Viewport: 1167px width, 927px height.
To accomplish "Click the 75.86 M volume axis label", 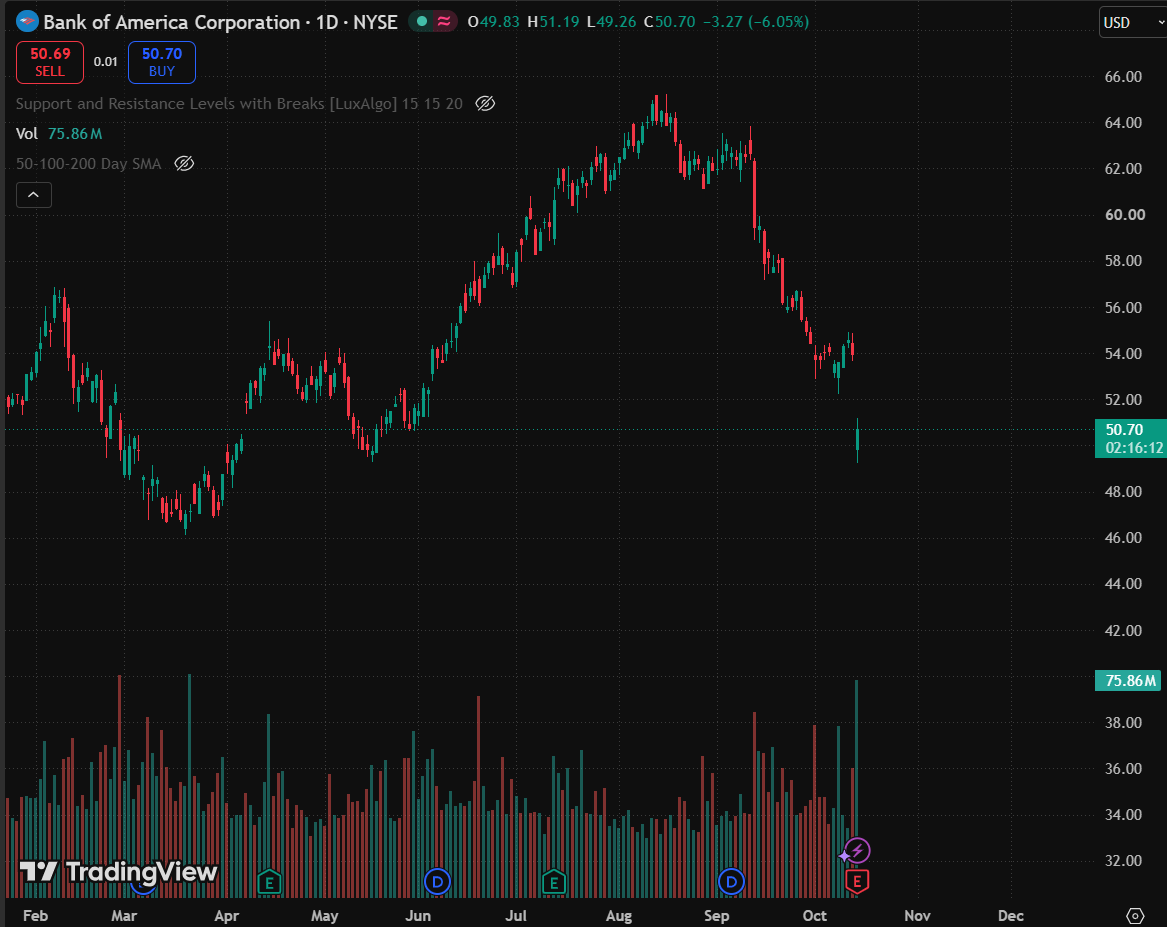I will pos(1128,681).
